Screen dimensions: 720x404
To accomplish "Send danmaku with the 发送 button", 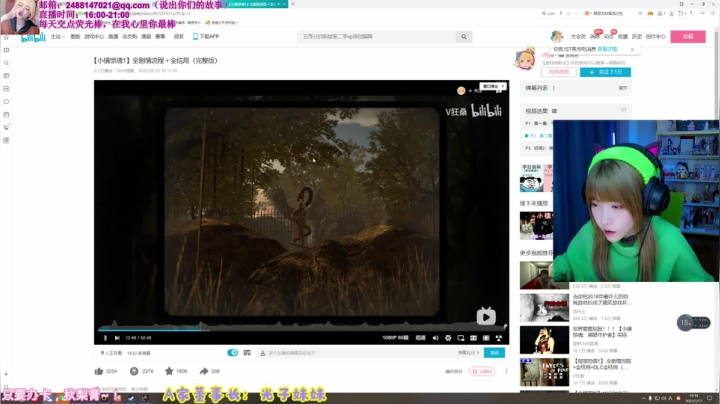I will (495, 353).
